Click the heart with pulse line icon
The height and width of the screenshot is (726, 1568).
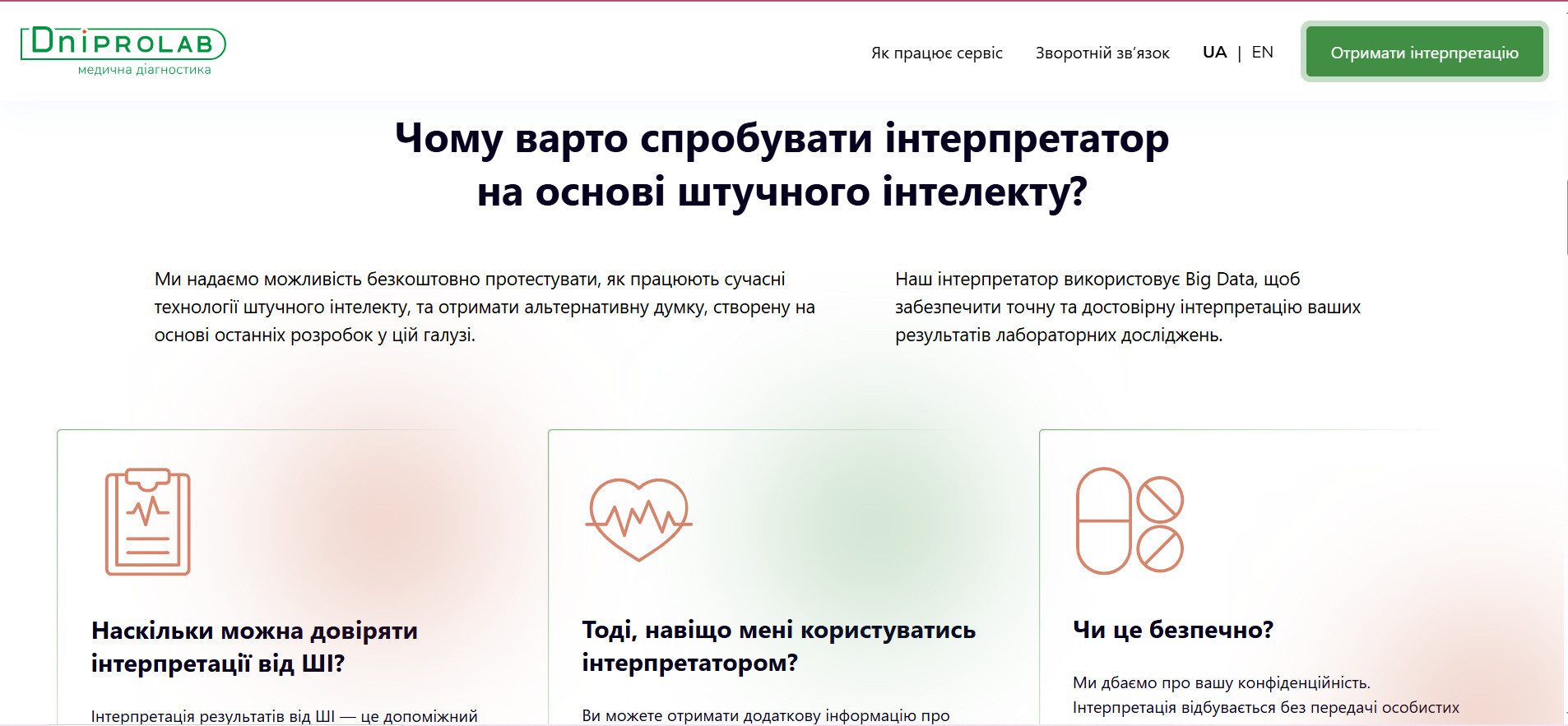pos(638,520)
